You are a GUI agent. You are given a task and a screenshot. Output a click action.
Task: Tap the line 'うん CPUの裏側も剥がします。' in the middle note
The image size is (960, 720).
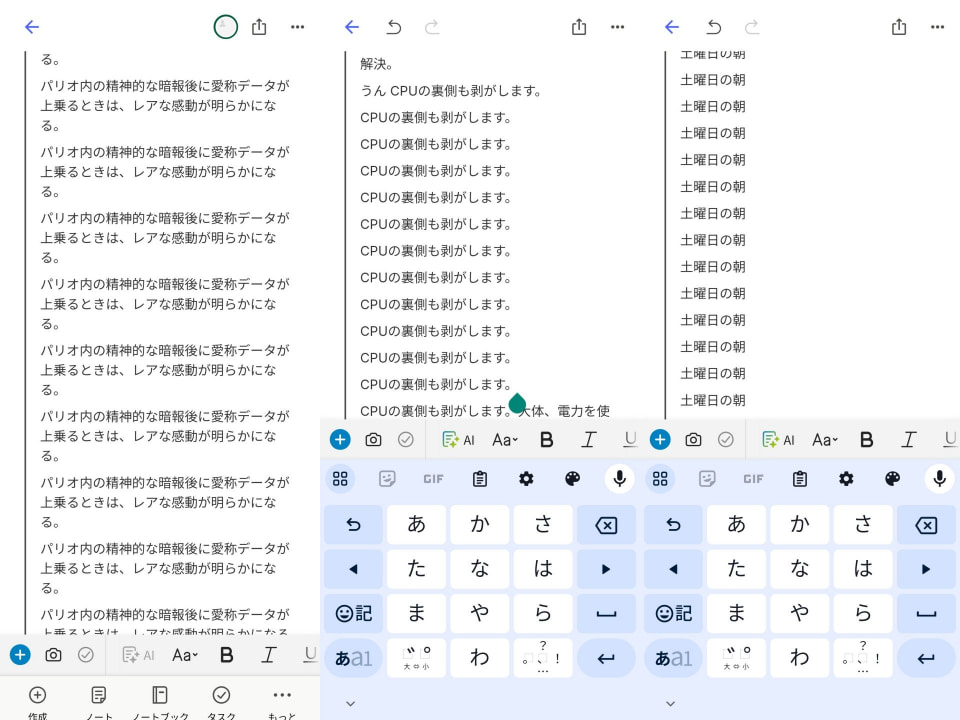(451, 91)
